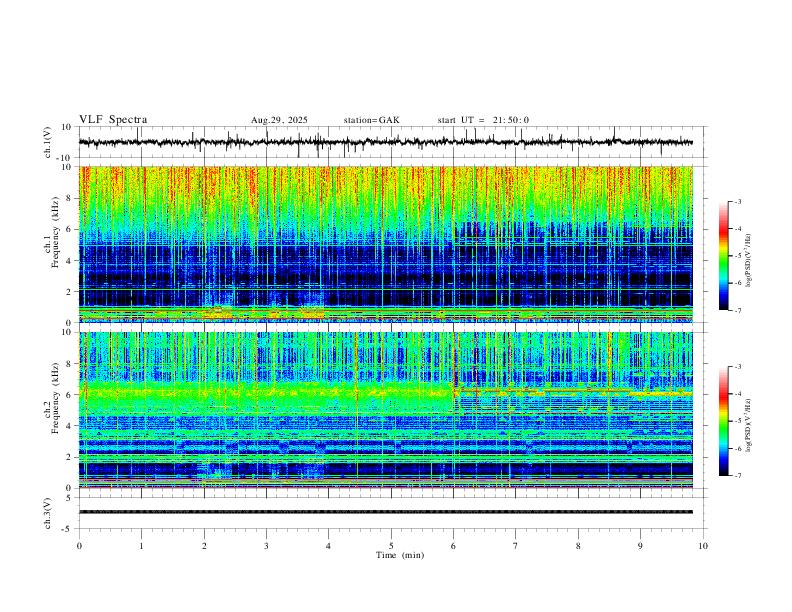Click time axis tick label "3"
This screenshot has width=792, height=612.
(x=266, y=546)
